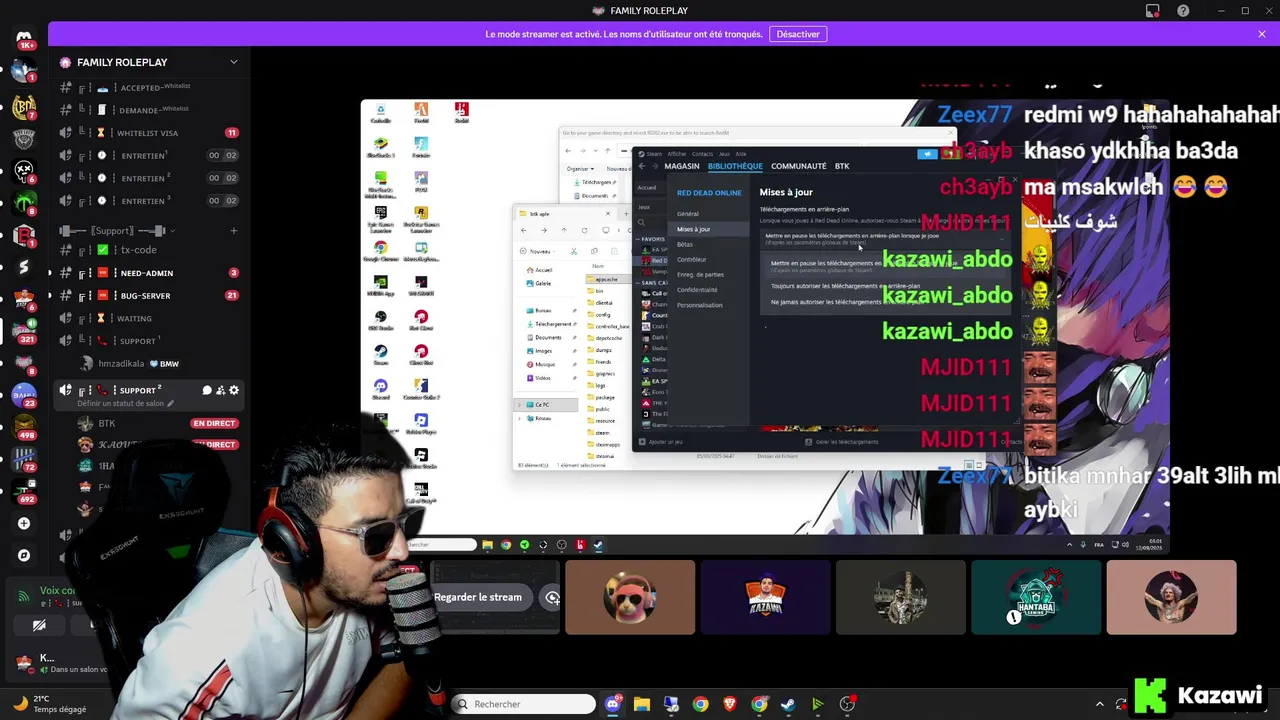Open the S logo server icon
This screenshot has width=1280, height=720.
click(x=24, y=267)
